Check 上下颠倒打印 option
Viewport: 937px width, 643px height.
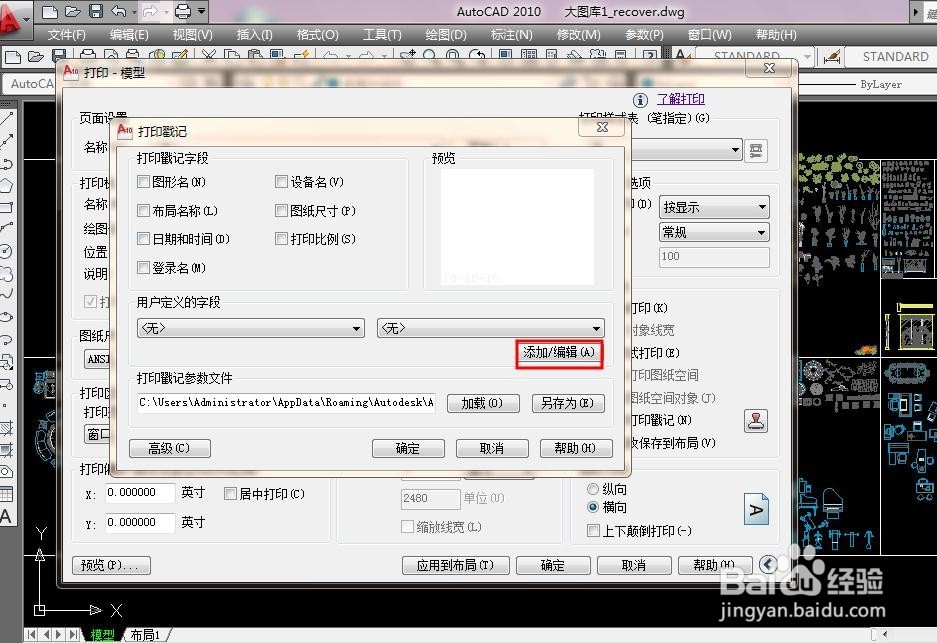[x=593, y=531]
